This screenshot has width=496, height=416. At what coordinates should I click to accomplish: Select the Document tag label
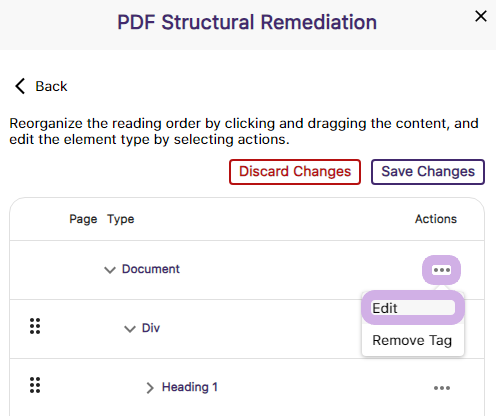tap(151, 269)
